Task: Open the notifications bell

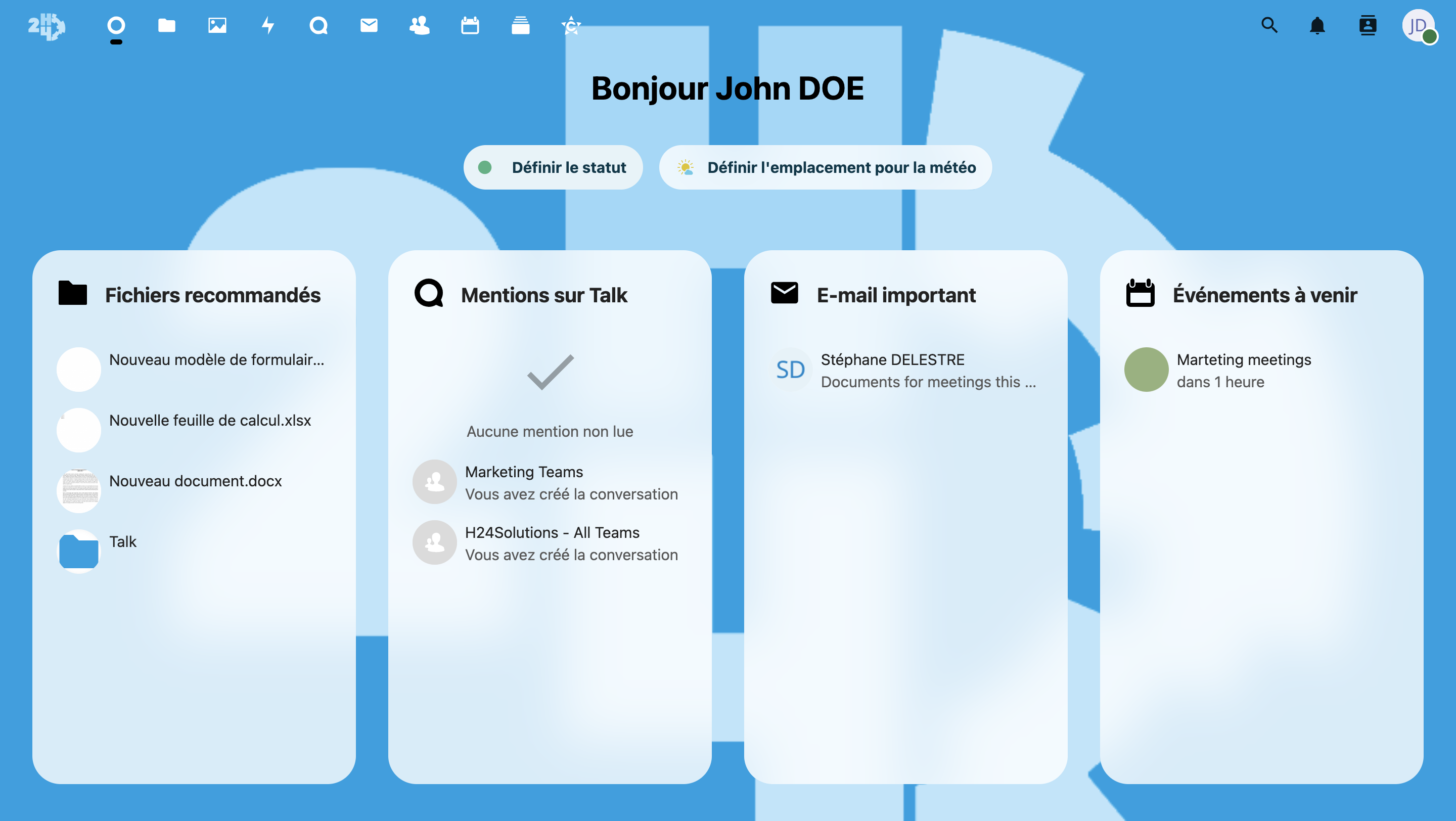Action: (x=1317, y=25)
